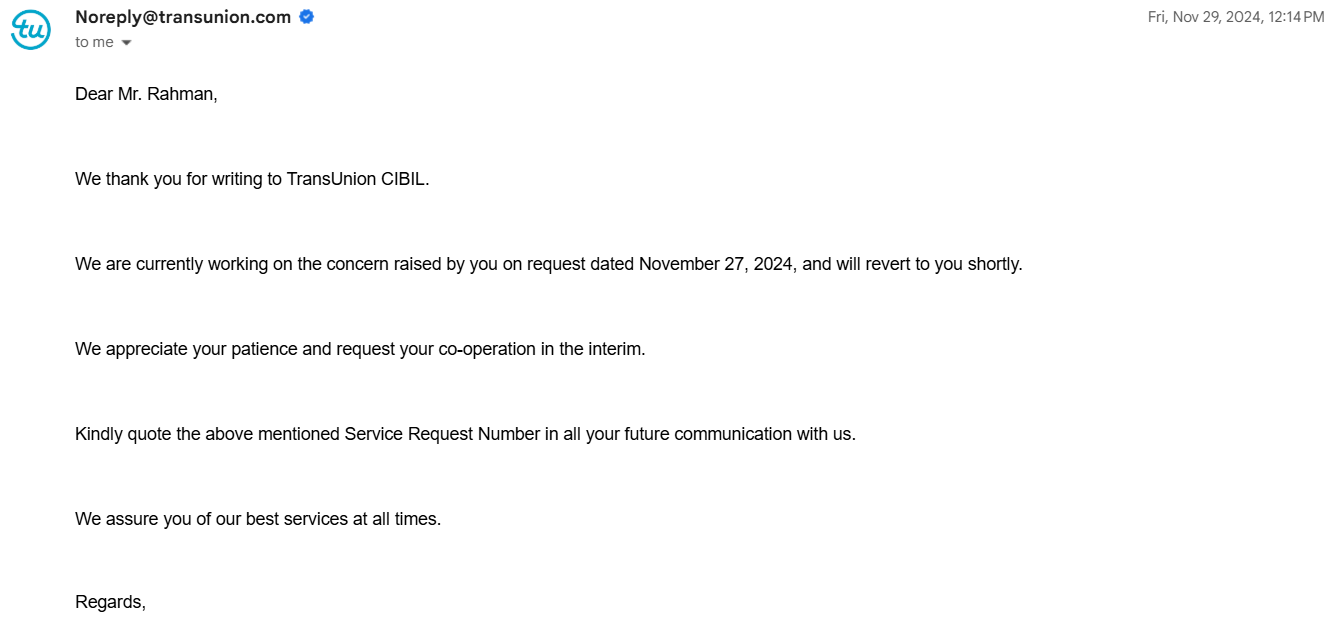Click the blue verified sender badge

(307, 17)
